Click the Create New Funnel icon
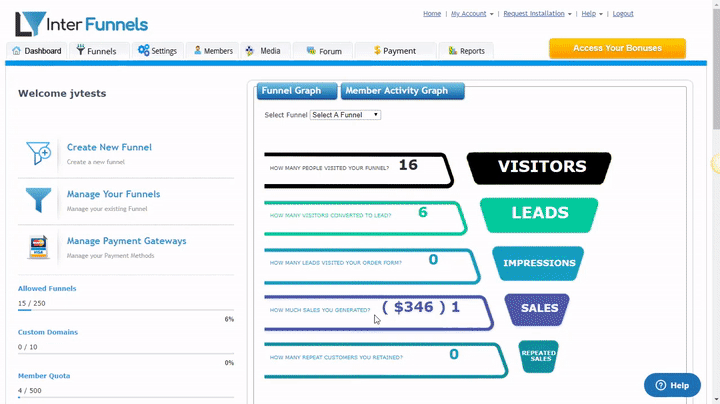Viewport: 720px width, 404px height. pyautogui.click(x=39, y=153)
